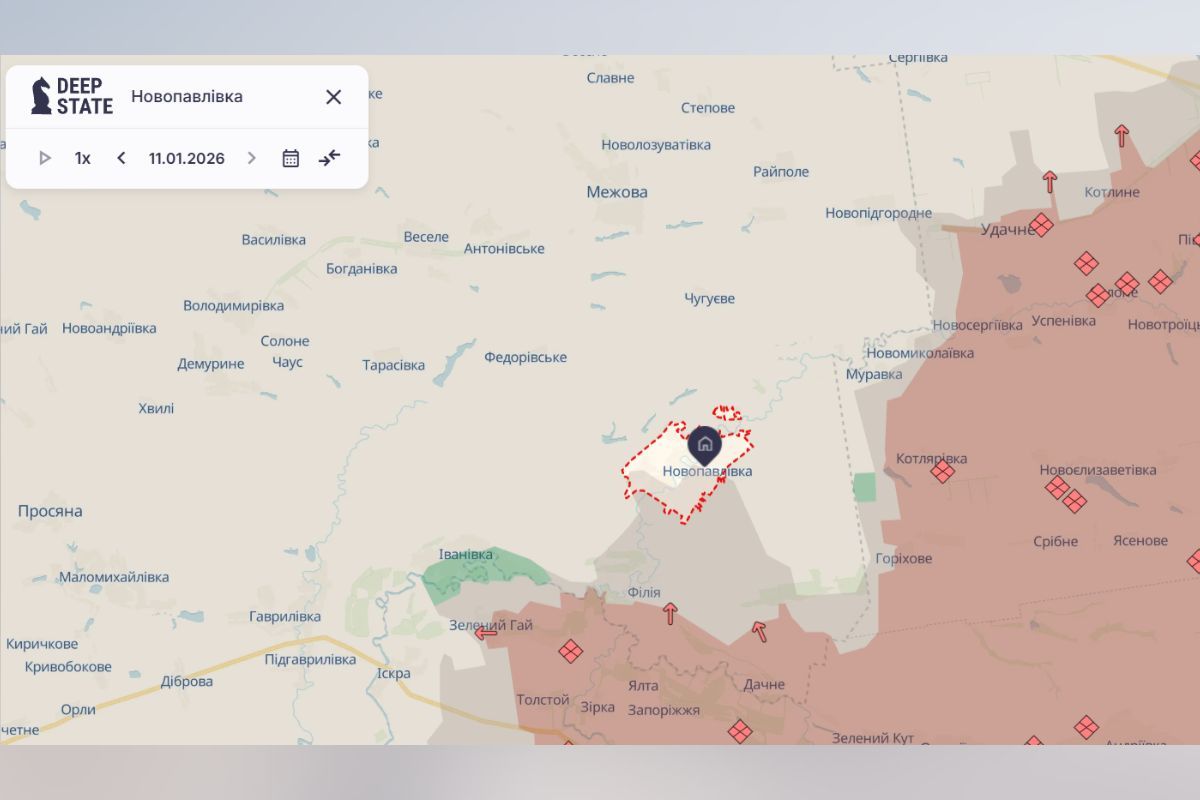The width and height of the screenshot is (1200, 800).
Task: Change the 1x playback speed
Action: (82, 158)
